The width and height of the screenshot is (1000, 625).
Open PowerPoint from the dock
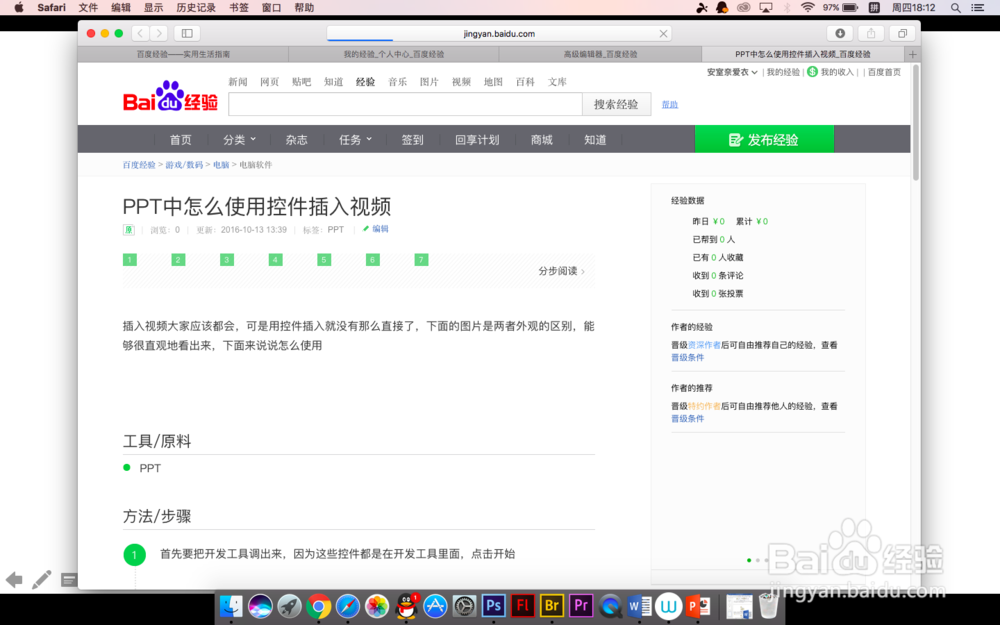point(698,606)
